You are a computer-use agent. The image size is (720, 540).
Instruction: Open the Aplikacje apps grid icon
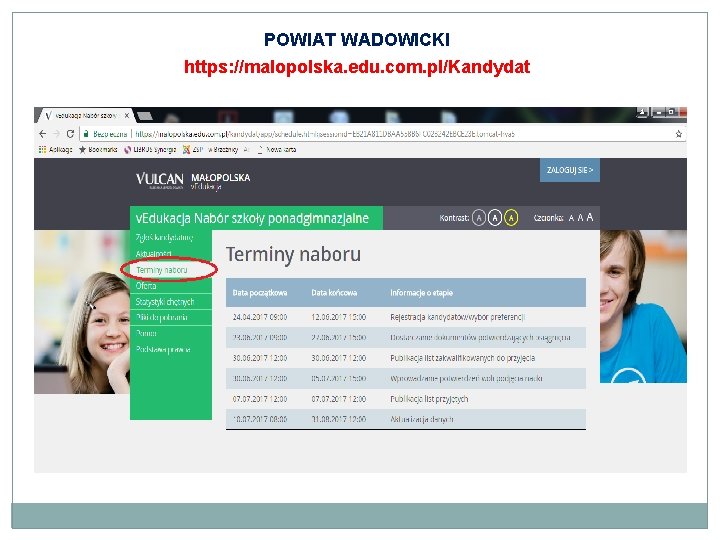point(55,150)
